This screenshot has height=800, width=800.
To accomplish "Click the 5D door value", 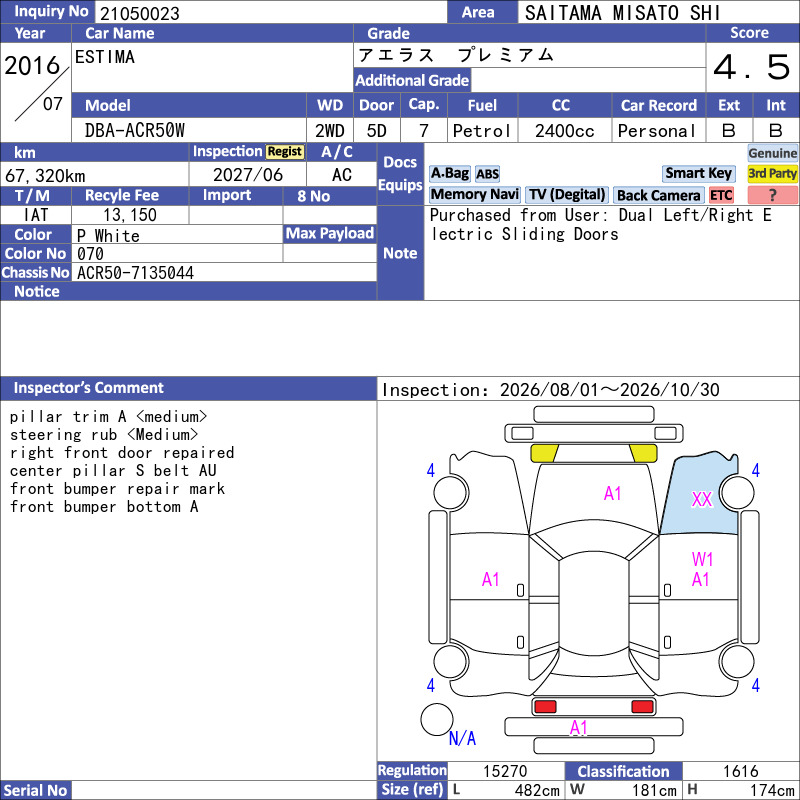I will tap(377, 131).
